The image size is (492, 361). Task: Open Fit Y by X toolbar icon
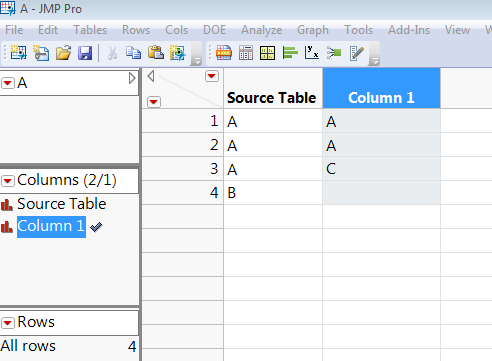(312, 53)
